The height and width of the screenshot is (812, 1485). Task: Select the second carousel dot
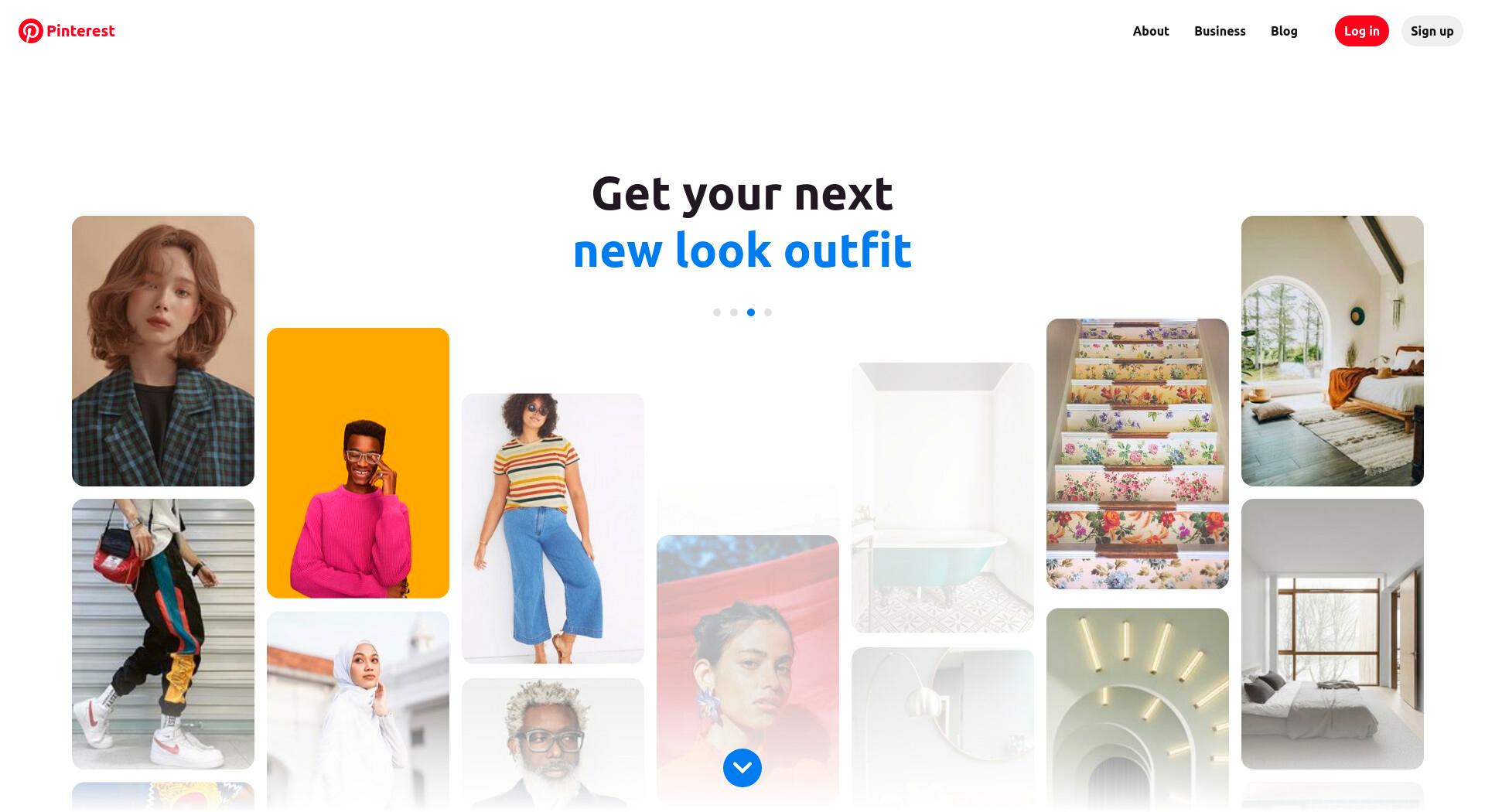734,312
